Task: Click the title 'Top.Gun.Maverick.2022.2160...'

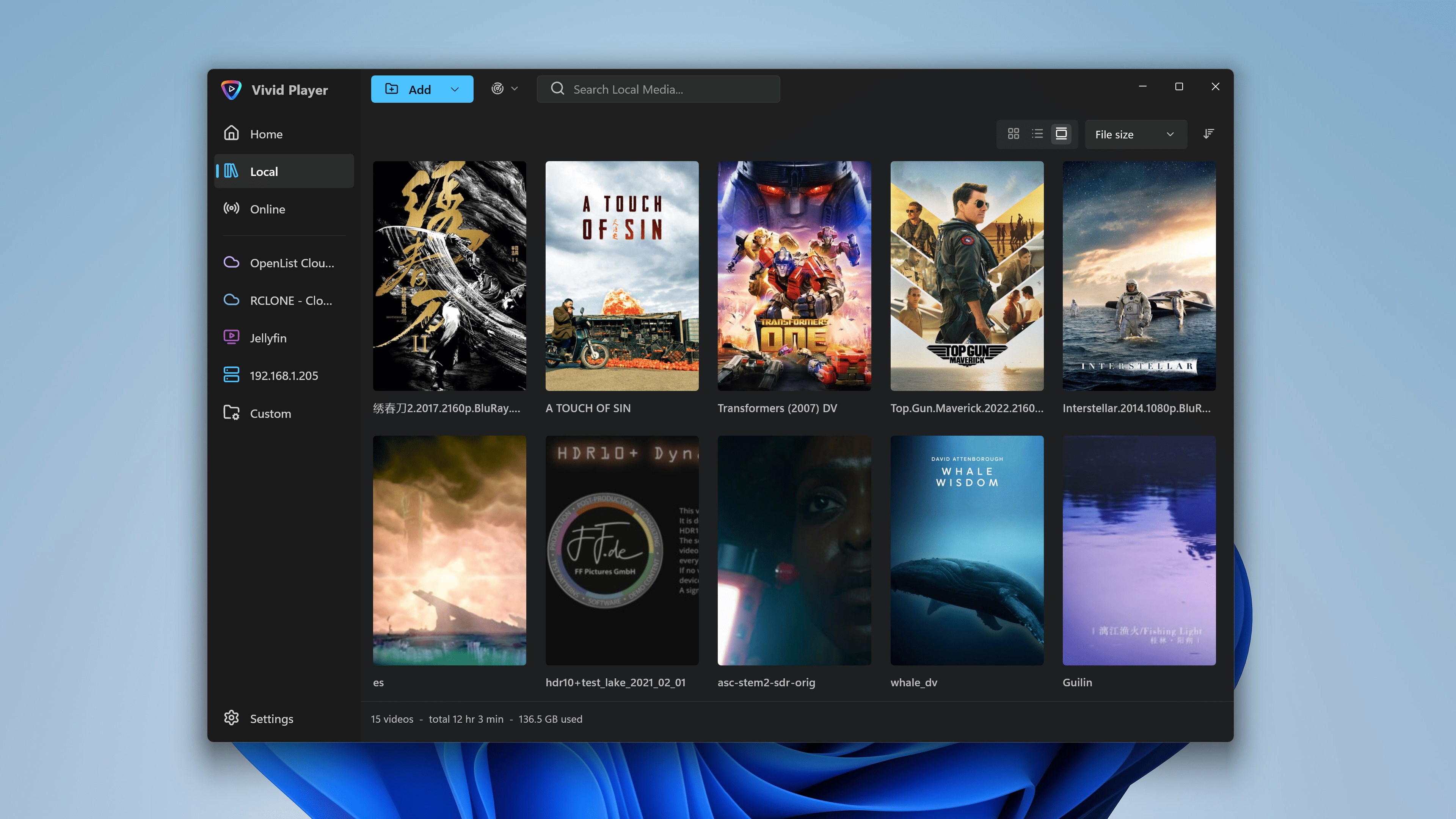Action: coord(967,408)
